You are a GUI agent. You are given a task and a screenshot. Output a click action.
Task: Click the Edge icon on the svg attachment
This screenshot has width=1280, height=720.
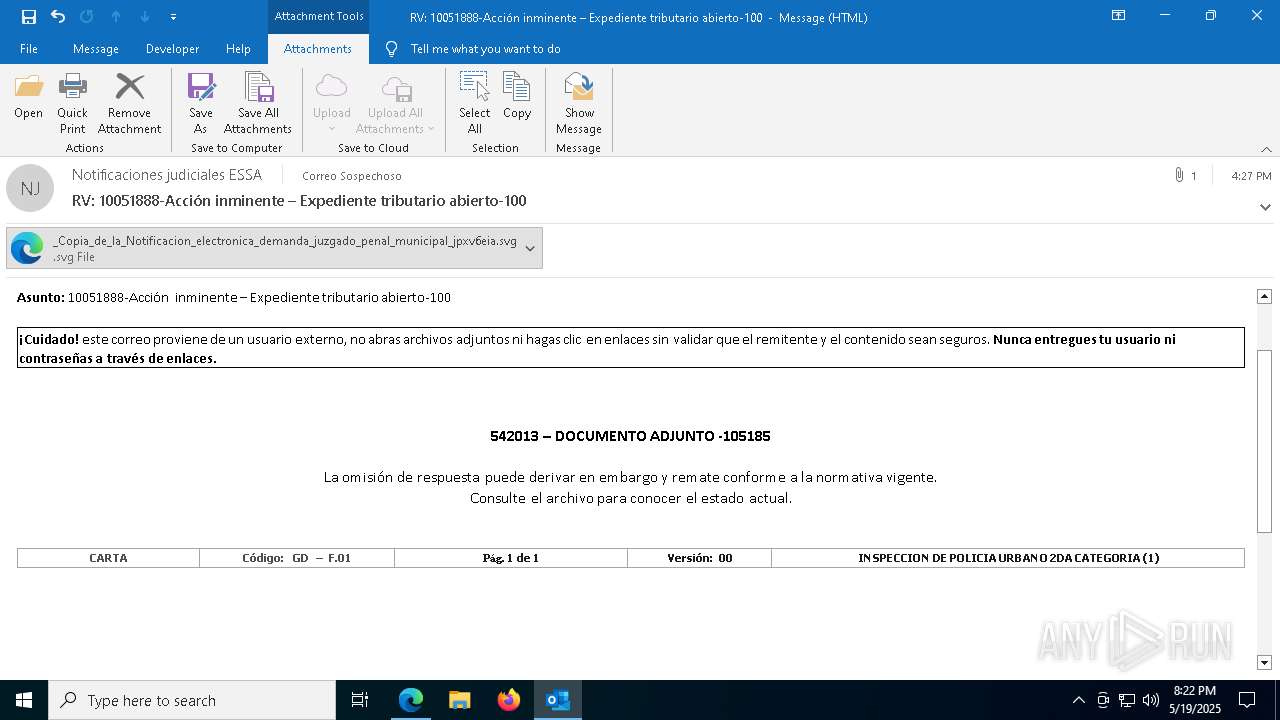(x=27, y=248)
